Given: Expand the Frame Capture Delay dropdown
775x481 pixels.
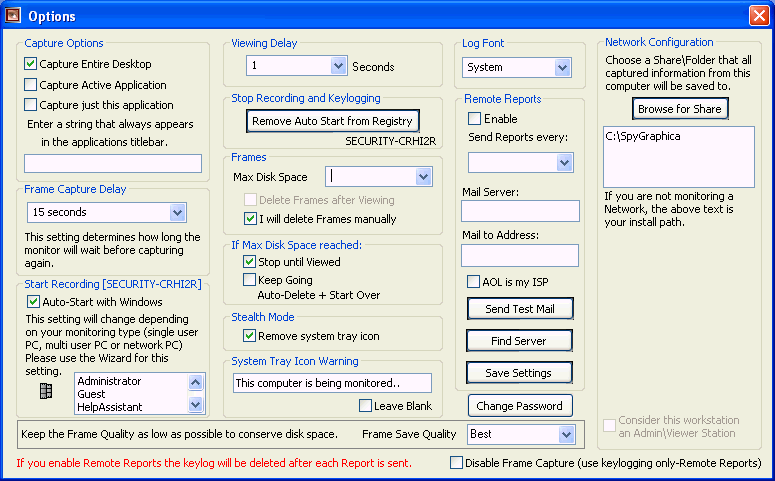Looking at the screenshot, I should [x=177, y=212].
